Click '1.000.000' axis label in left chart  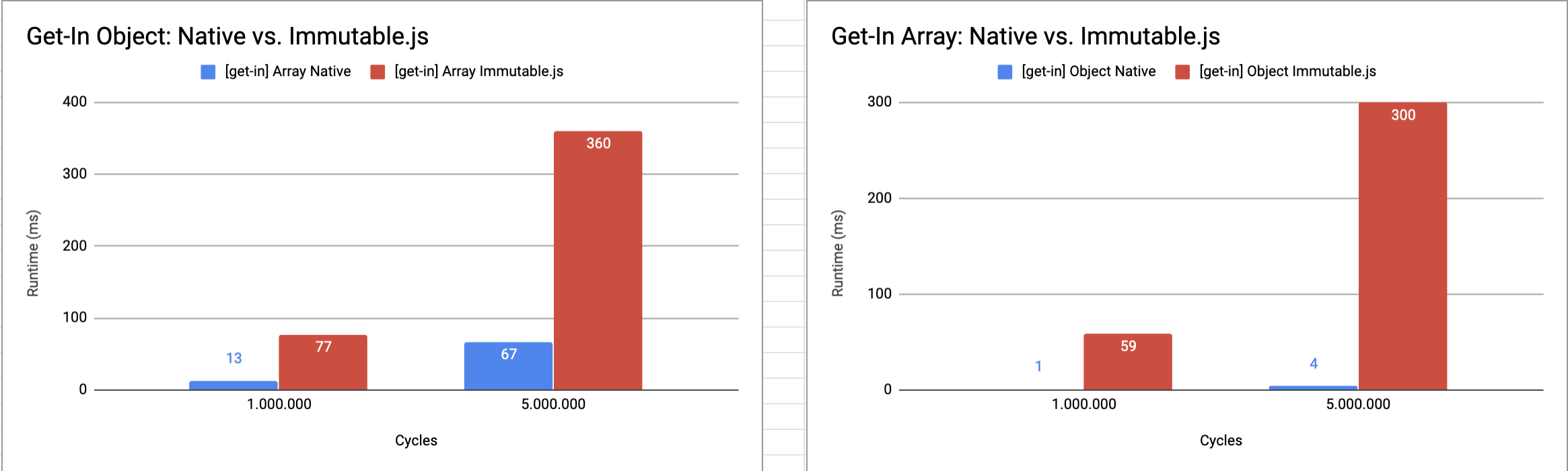[279, 404]
